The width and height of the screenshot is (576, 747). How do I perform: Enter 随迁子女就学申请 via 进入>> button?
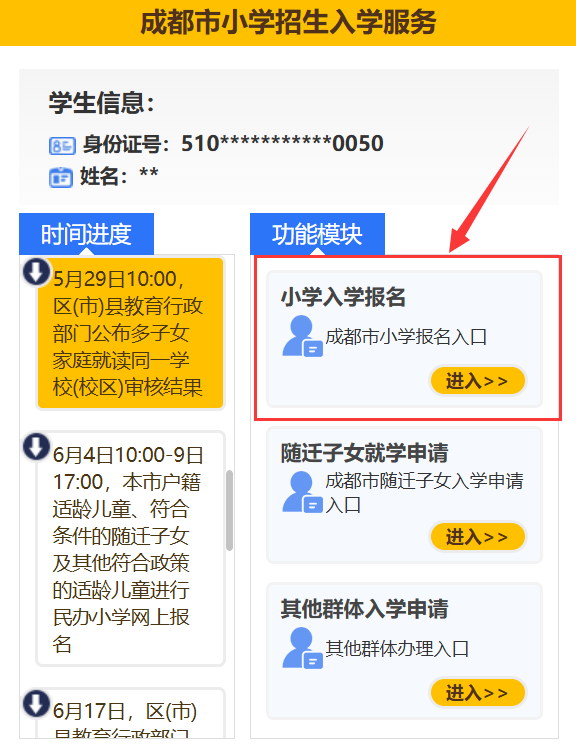click(478, 536)
